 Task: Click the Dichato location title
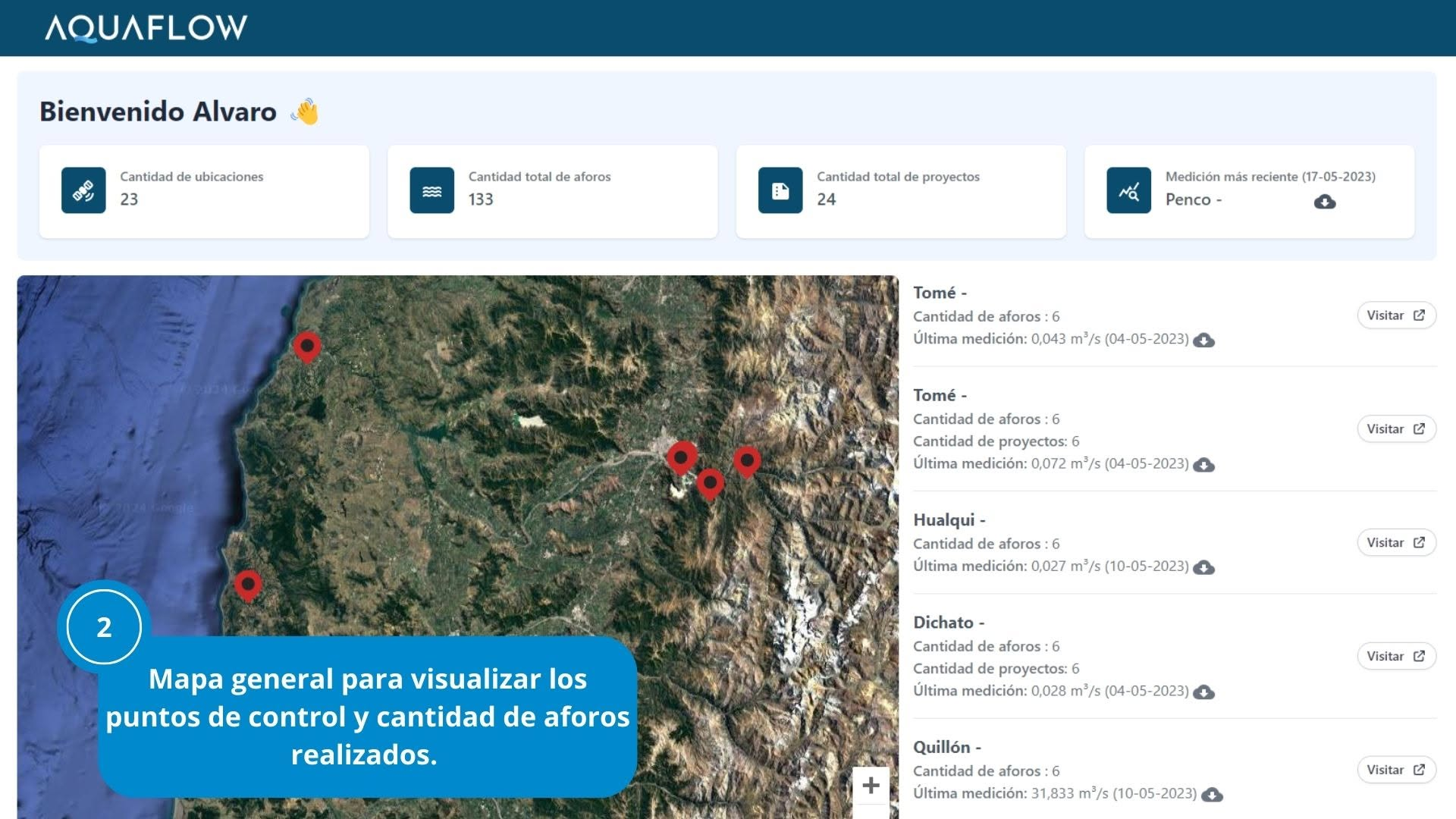click(x=949, y=623)
